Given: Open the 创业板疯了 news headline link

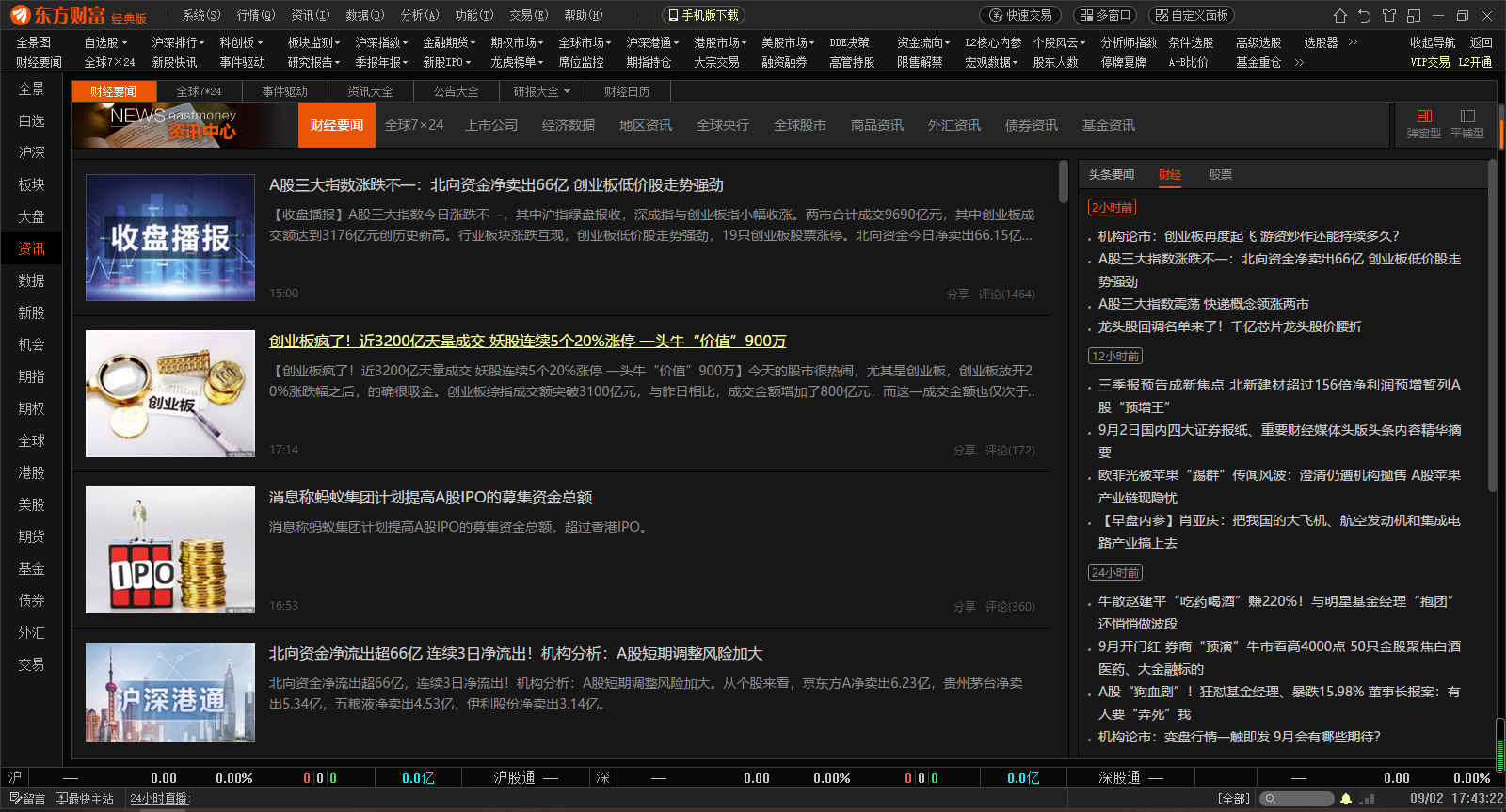Looking at the screenshot, I should (x=527, y=341).
